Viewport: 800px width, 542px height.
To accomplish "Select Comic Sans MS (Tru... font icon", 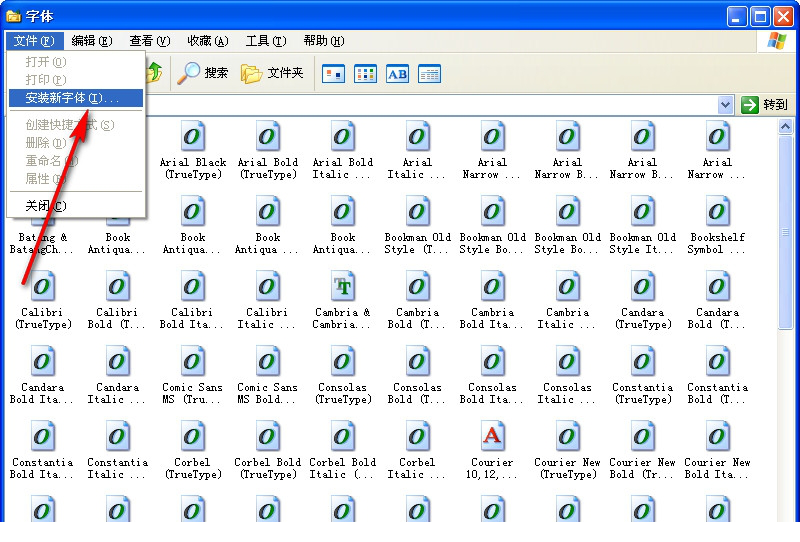I will pos(193,362).
